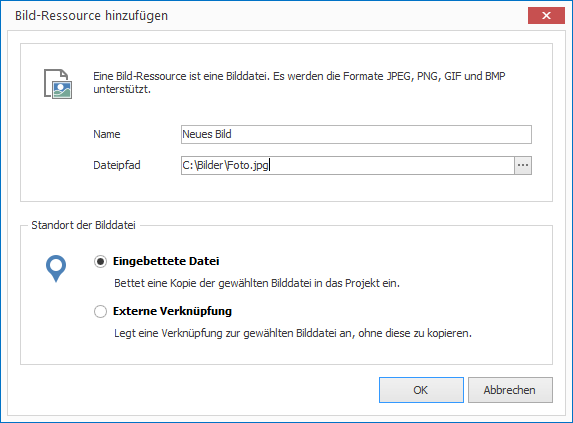Screen dimensions: 573x423
Task: Open file browser with the ellipsis button
Action: [x=523, y=165]
